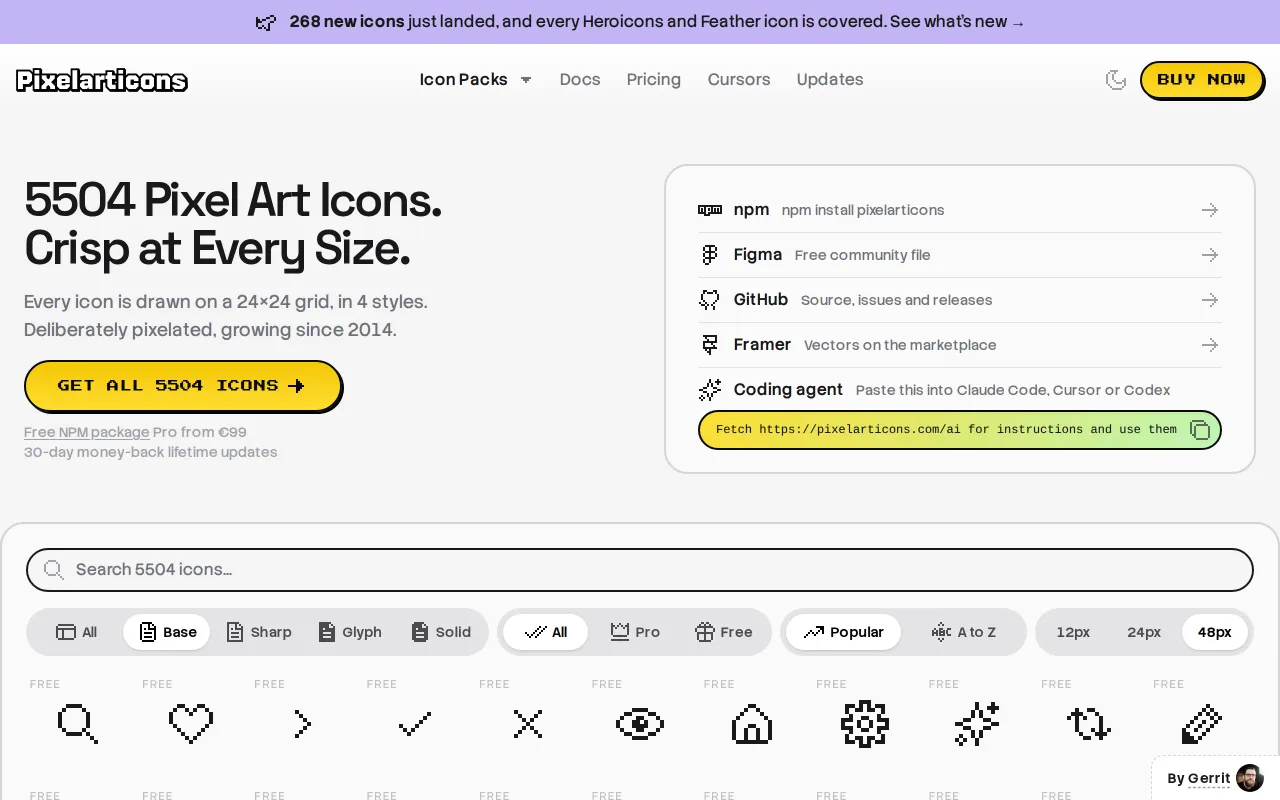Show only Free icons
Viewport: 1280px width, 800px height.
pyautogui.click(x=723, y=632)
